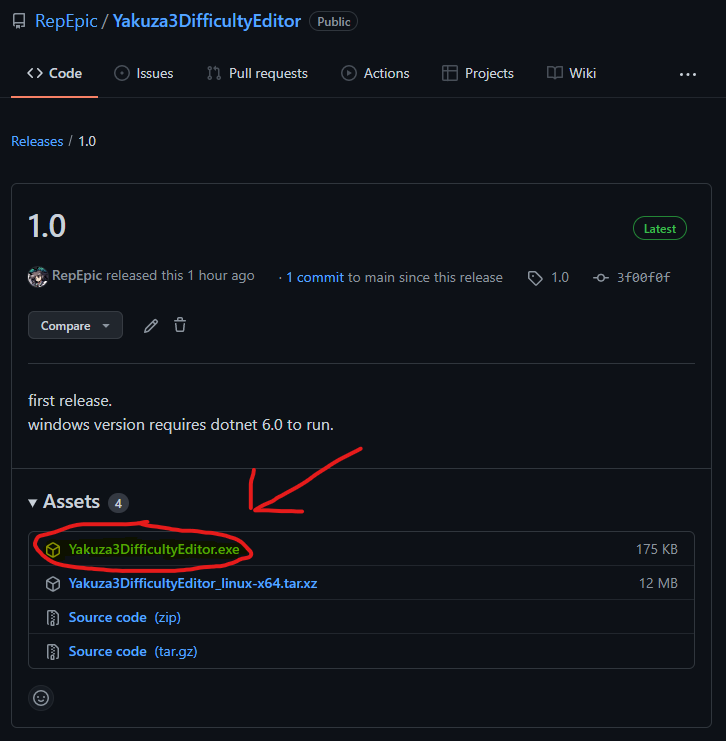The height and width of the screenshot is (741, 726).
Task: Click the file icon beside Source code (tar.gz)
Action: tap(53, 652)
